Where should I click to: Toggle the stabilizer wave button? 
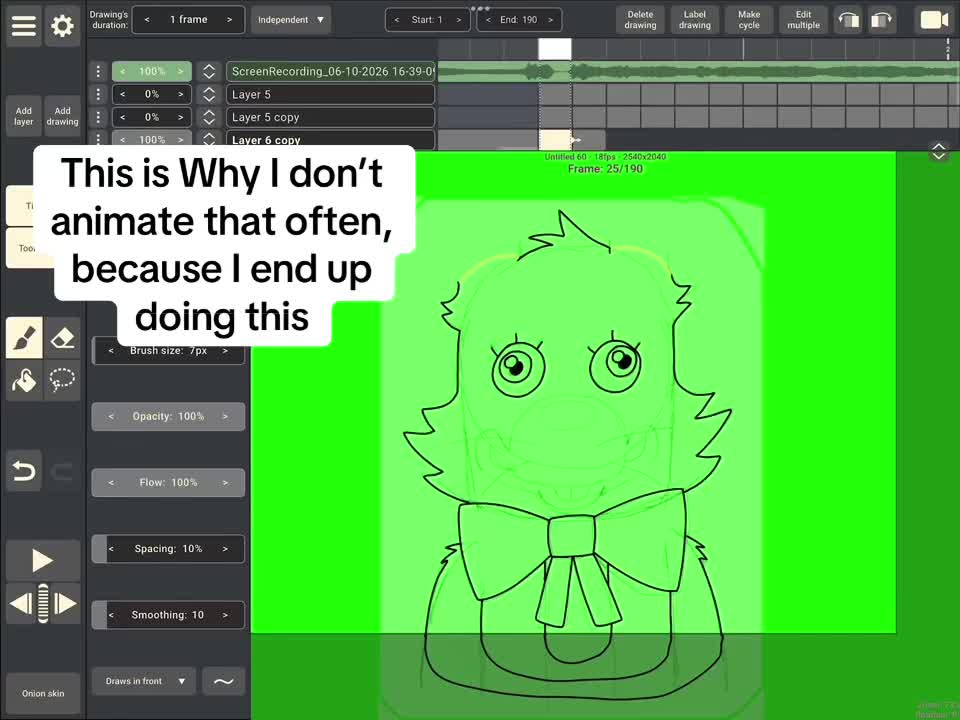(223, 681)
